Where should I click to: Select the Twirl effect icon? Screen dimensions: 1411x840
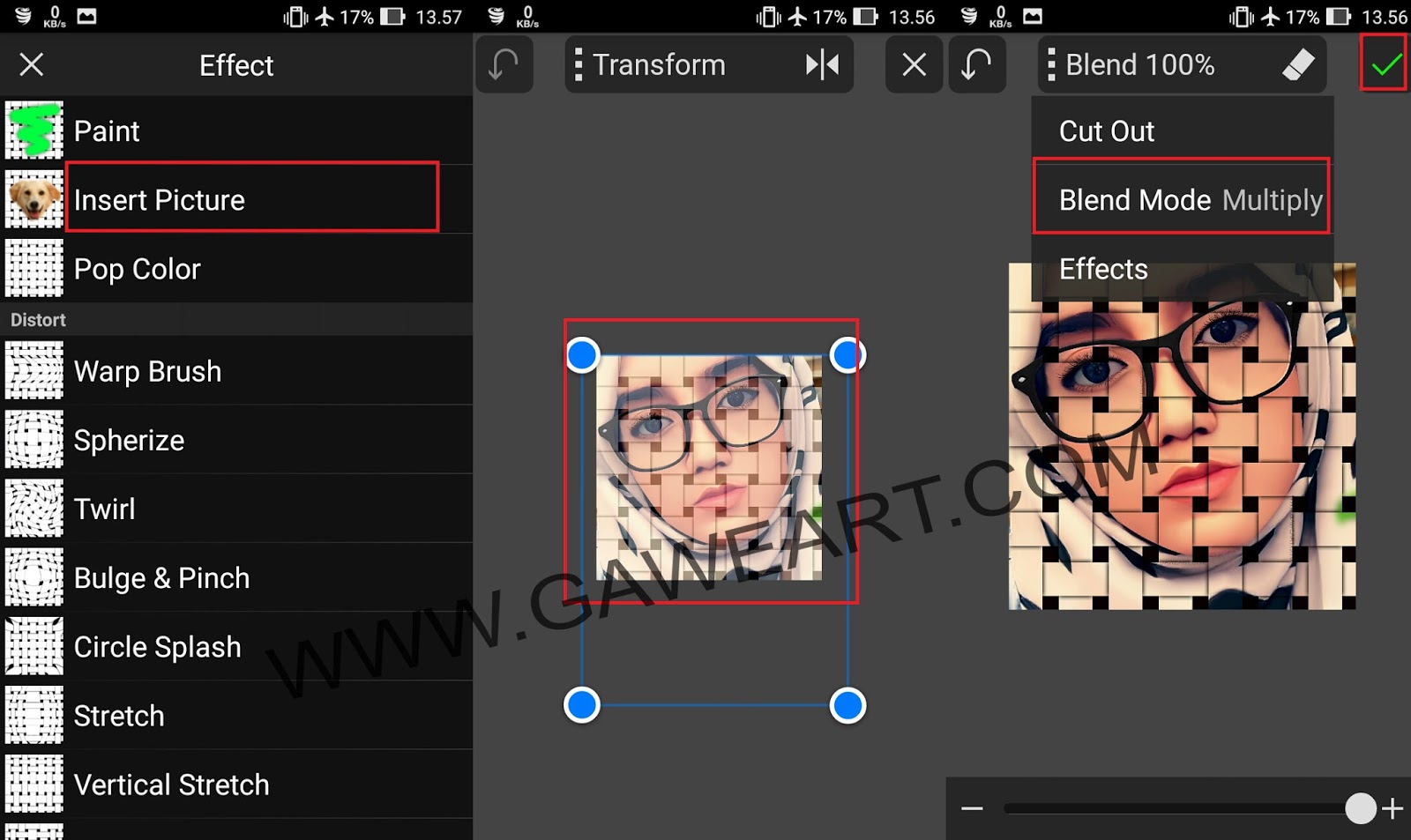(34, 509)
